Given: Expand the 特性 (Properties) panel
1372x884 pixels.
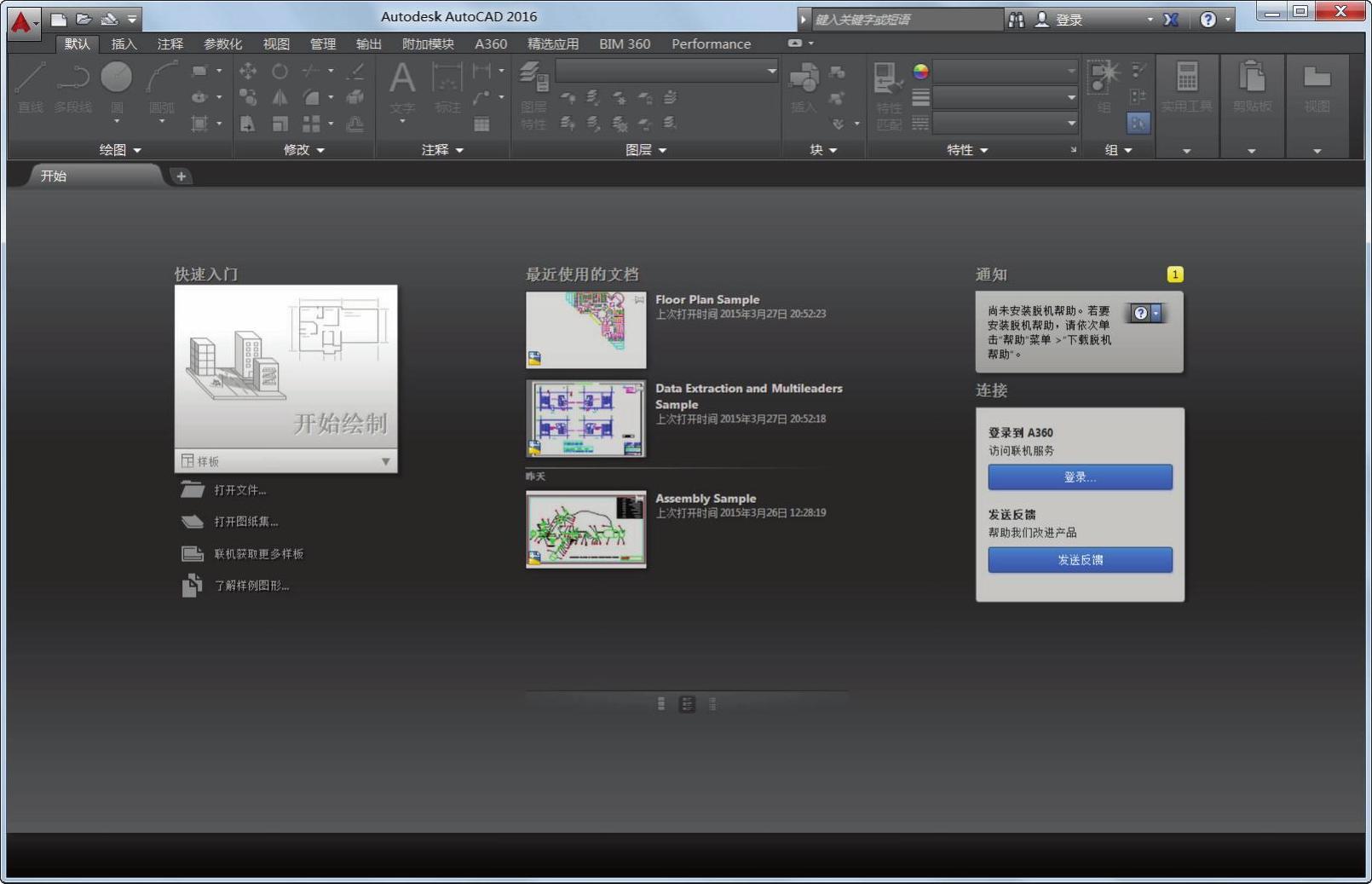Looking at the screenshot, I should [x=967, y=150].
